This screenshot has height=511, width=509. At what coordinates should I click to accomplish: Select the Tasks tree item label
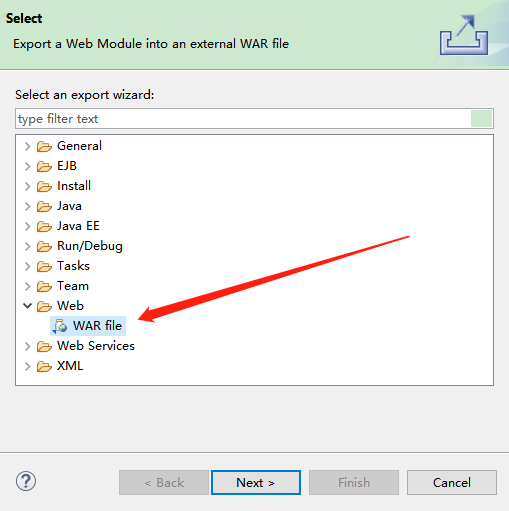[73, 266]
